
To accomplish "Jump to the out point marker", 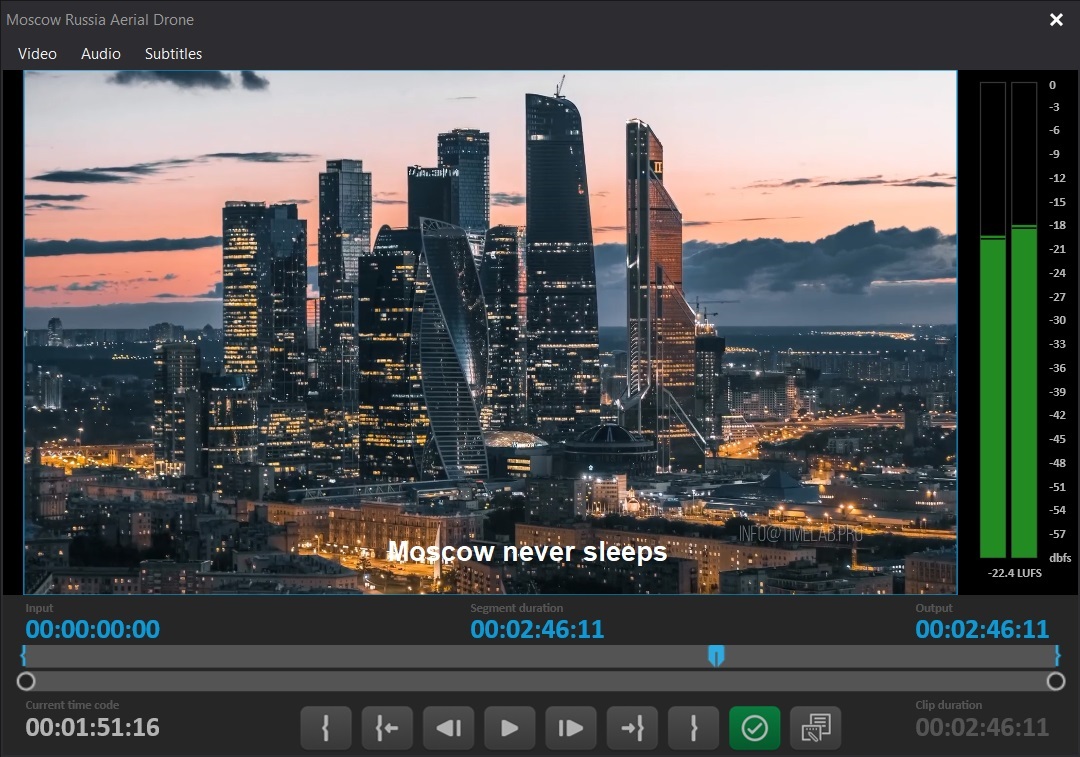I will [x=632, y=727].
